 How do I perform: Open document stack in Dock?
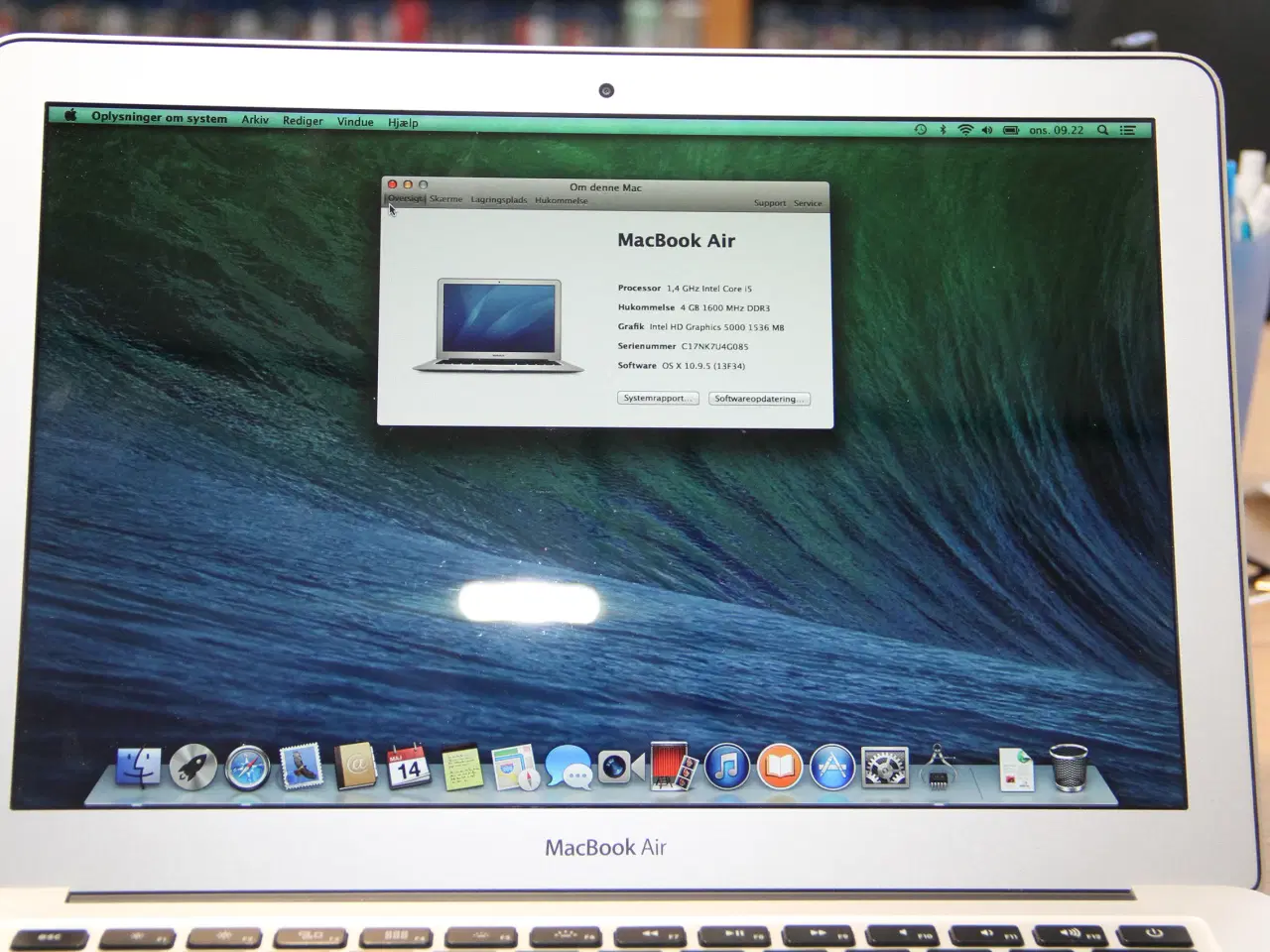click(x=1015, y=770)
